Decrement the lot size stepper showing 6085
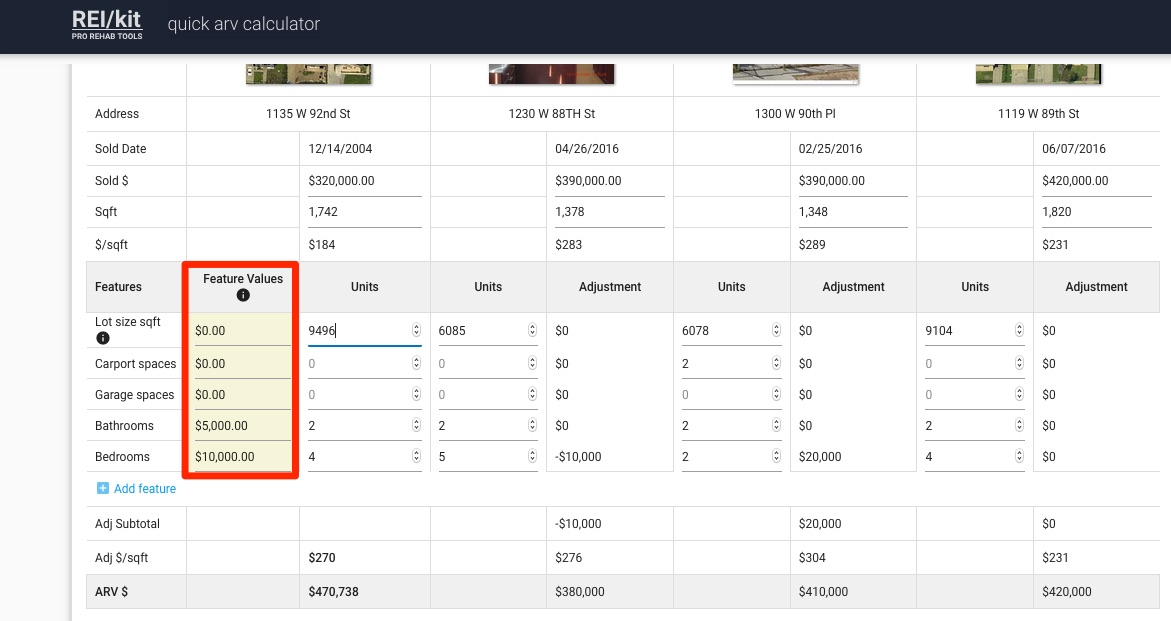The image size is (1171, 621). point(530,334)
